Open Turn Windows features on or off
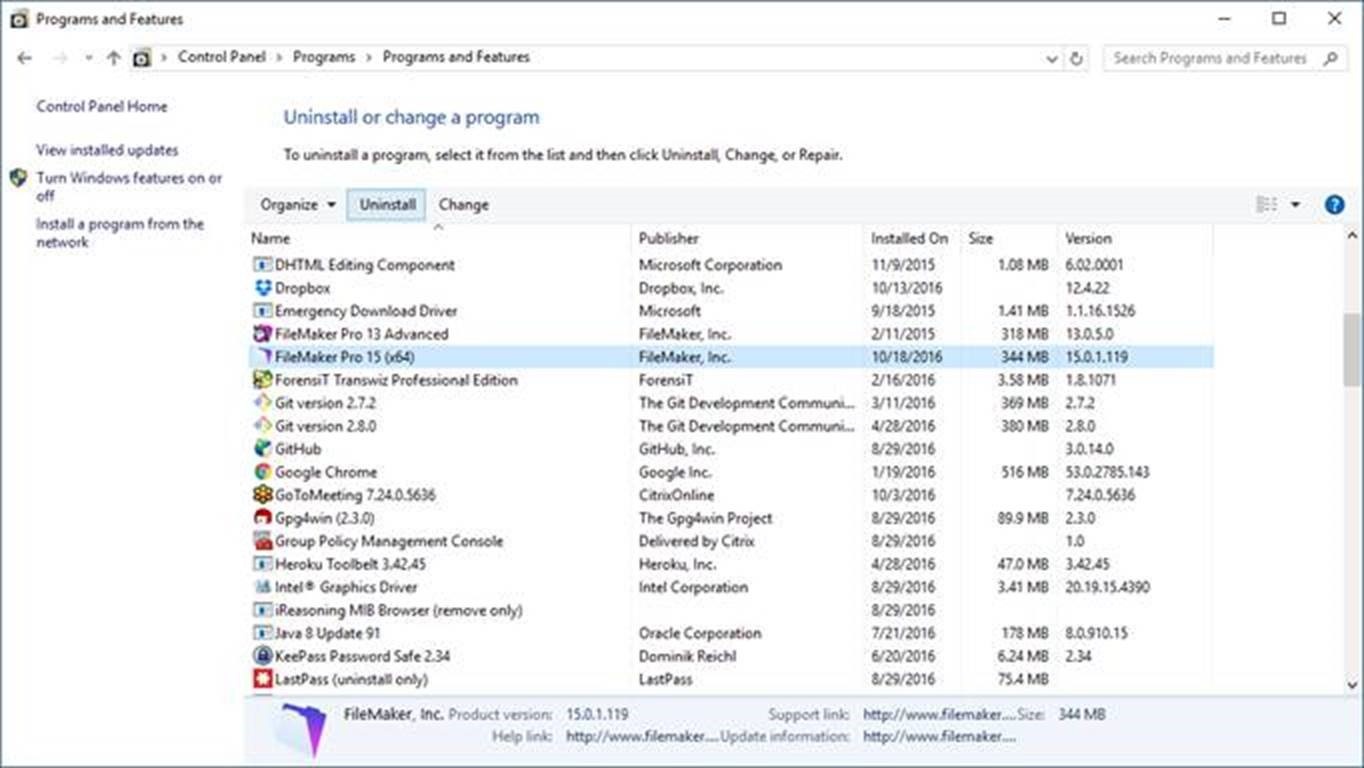This screenshot has width=1364, height=768. (x=129, y=187)
